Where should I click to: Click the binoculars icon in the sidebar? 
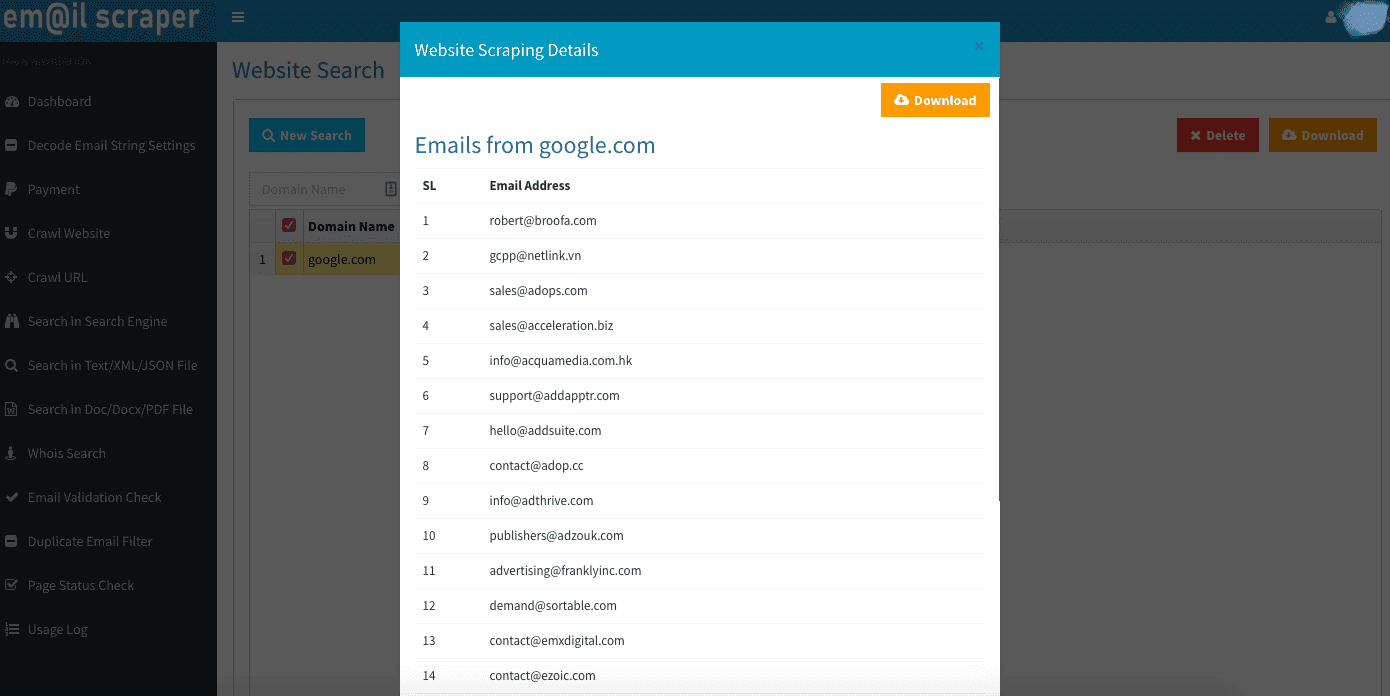(12, 322)
